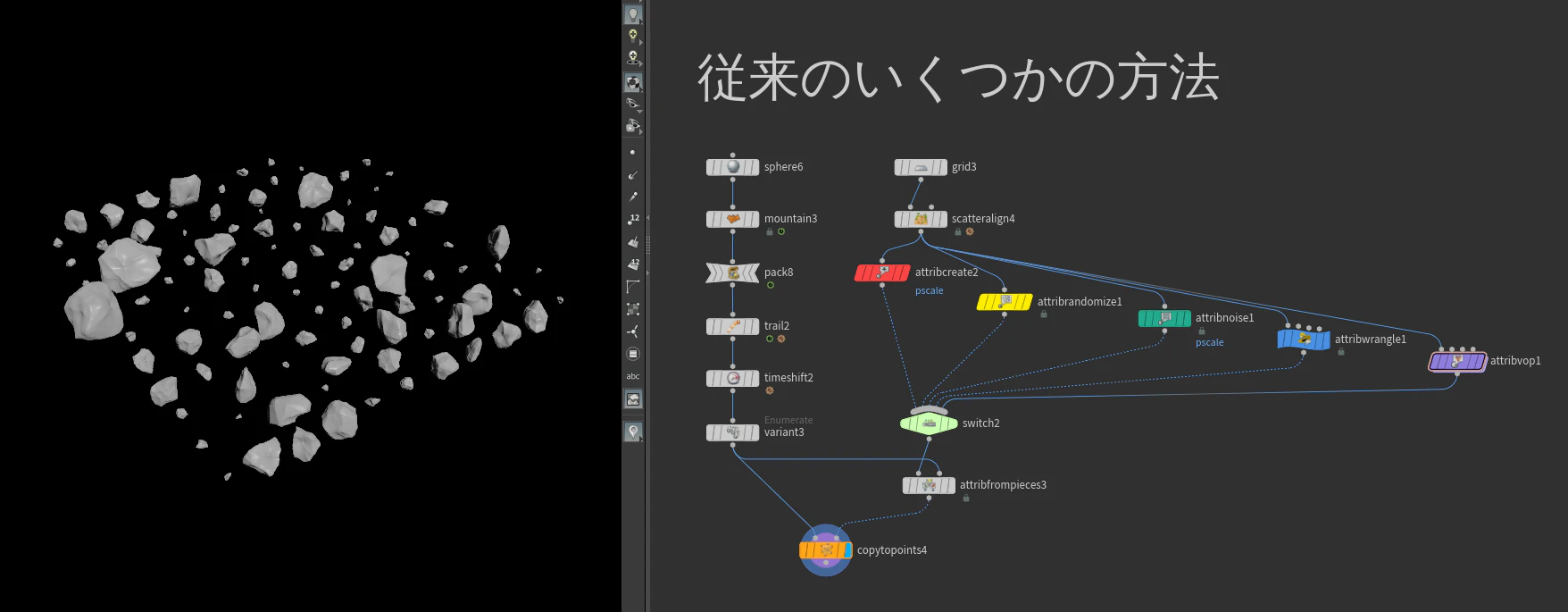
Task: Click the attribvop1 node name label
Action: [1515, 361]
